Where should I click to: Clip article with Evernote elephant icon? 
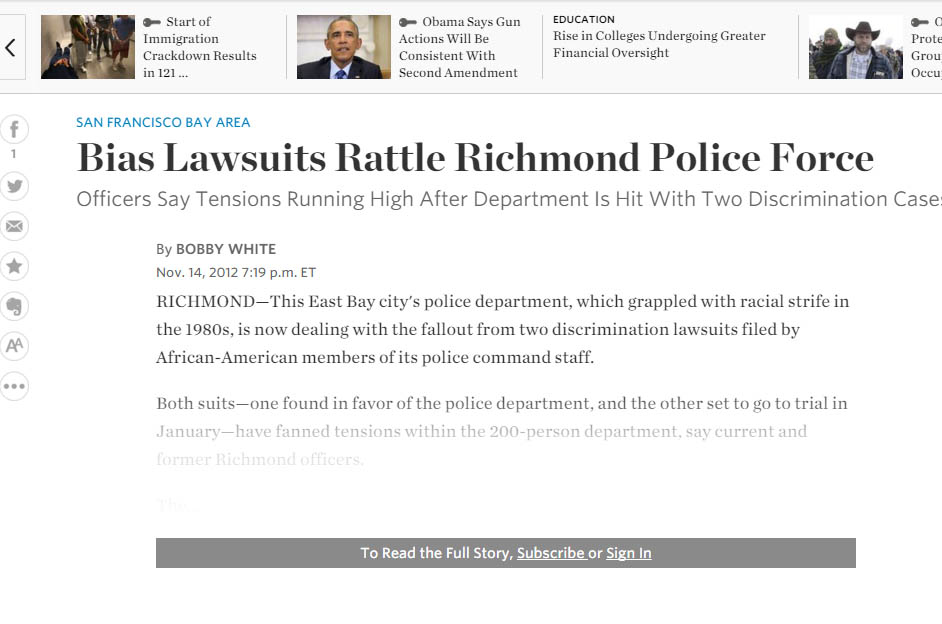pyautogui.click(x=14, y=306)
